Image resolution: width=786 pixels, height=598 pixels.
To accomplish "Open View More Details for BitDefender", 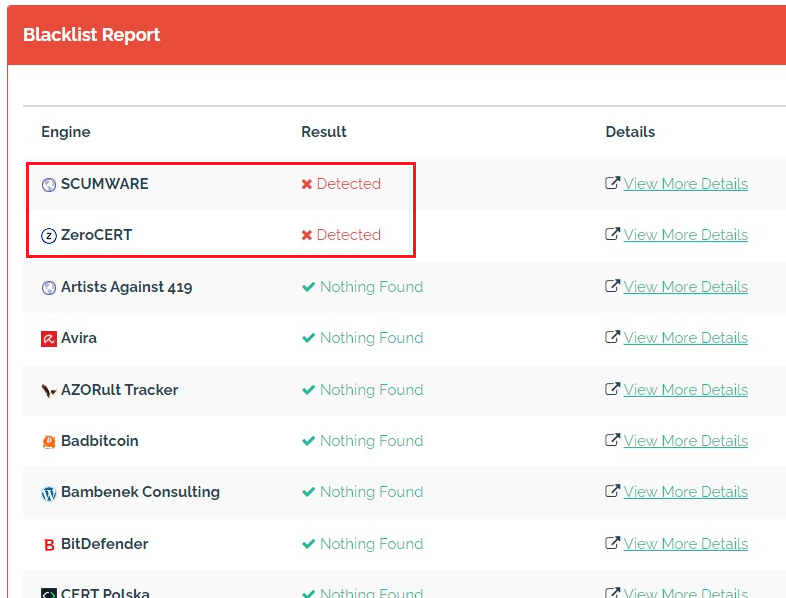I will click(x=686, y=544).
